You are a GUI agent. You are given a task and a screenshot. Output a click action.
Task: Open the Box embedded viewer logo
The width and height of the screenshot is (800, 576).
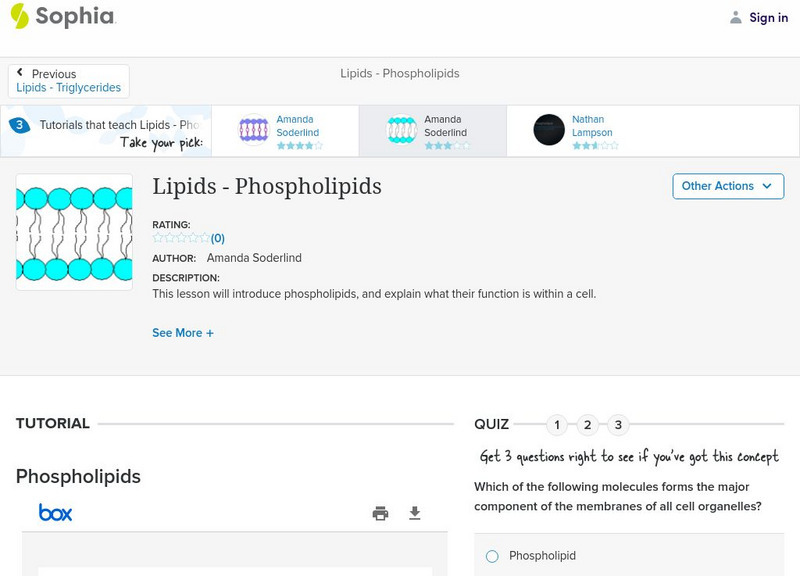click(x=57, y=513)
